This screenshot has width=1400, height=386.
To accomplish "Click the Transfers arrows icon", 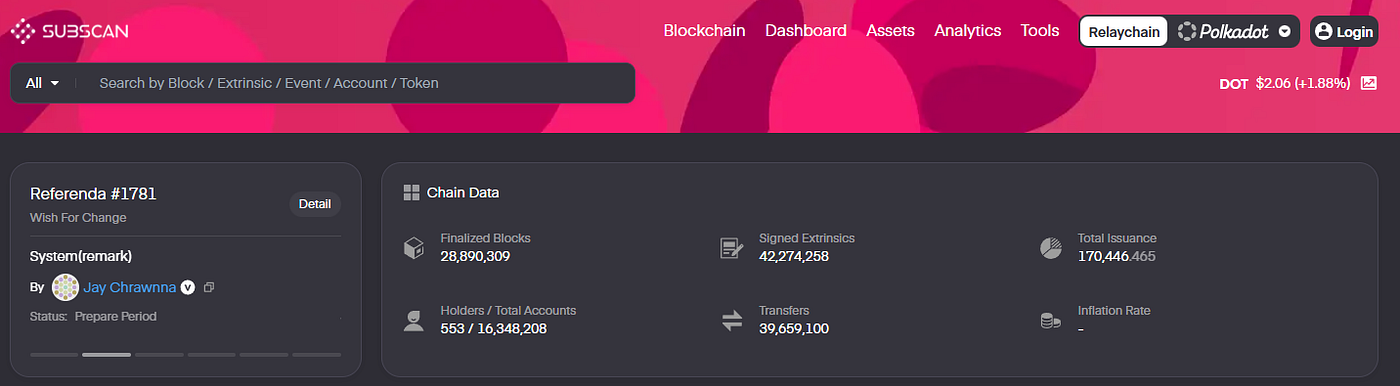I will click(732, 320).
